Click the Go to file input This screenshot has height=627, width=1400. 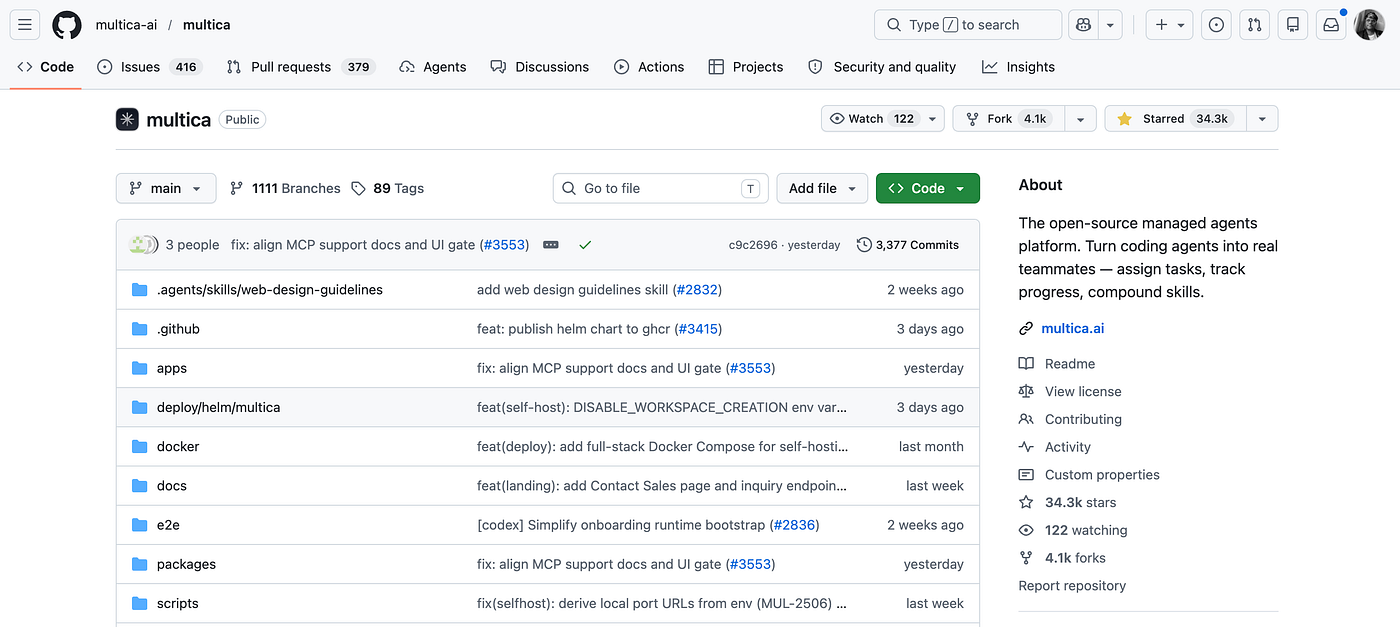tap(660, 188)
